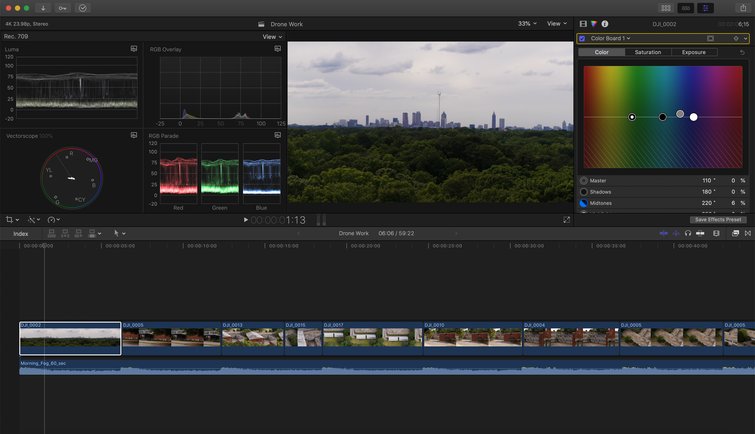Open the Video Inspector filmstrip icon

coord(583,23)
